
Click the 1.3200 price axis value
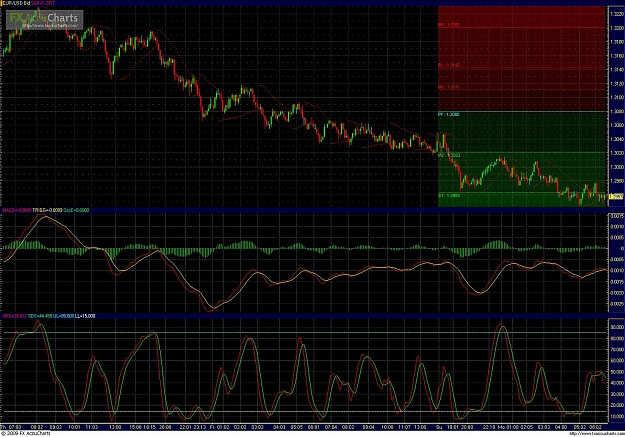pyautogui.click(x=616, y=28)
